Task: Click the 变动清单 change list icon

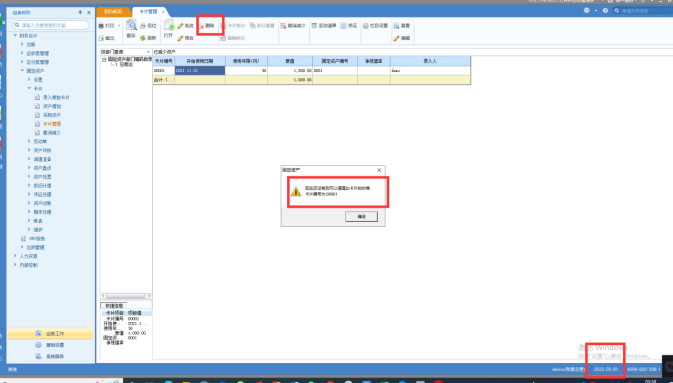Action: click(314, 26)
